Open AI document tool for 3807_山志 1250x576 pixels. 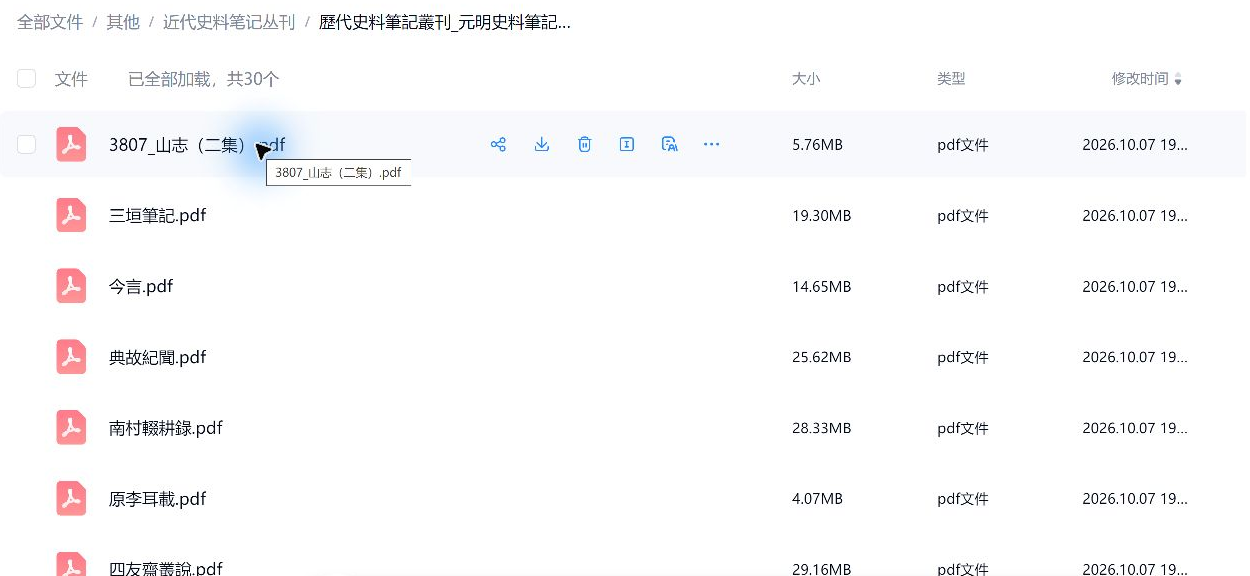pyautogui.click(x=670, y=144)
